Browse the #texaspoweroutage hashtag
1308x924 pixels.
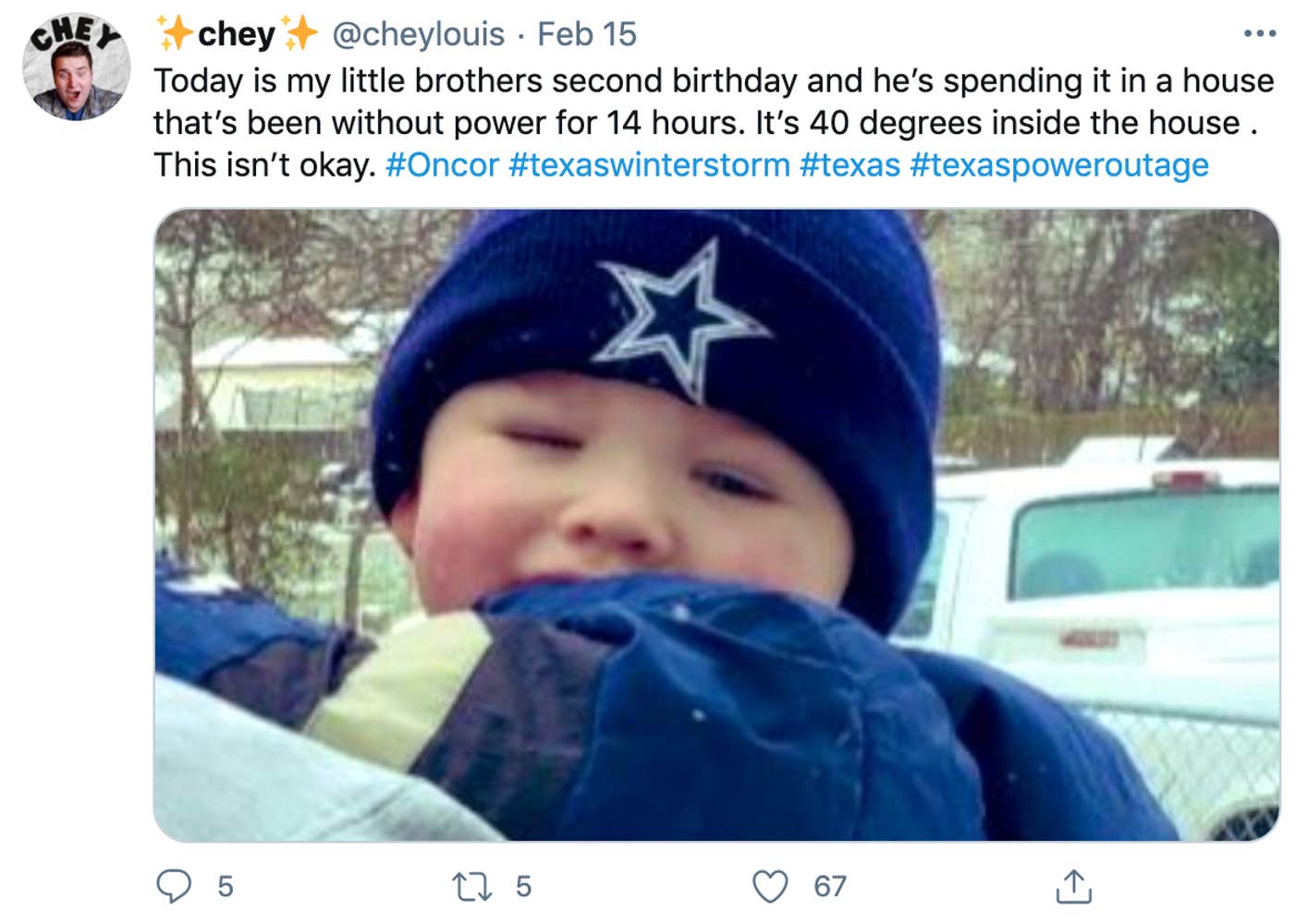(x=1059, y=164)
